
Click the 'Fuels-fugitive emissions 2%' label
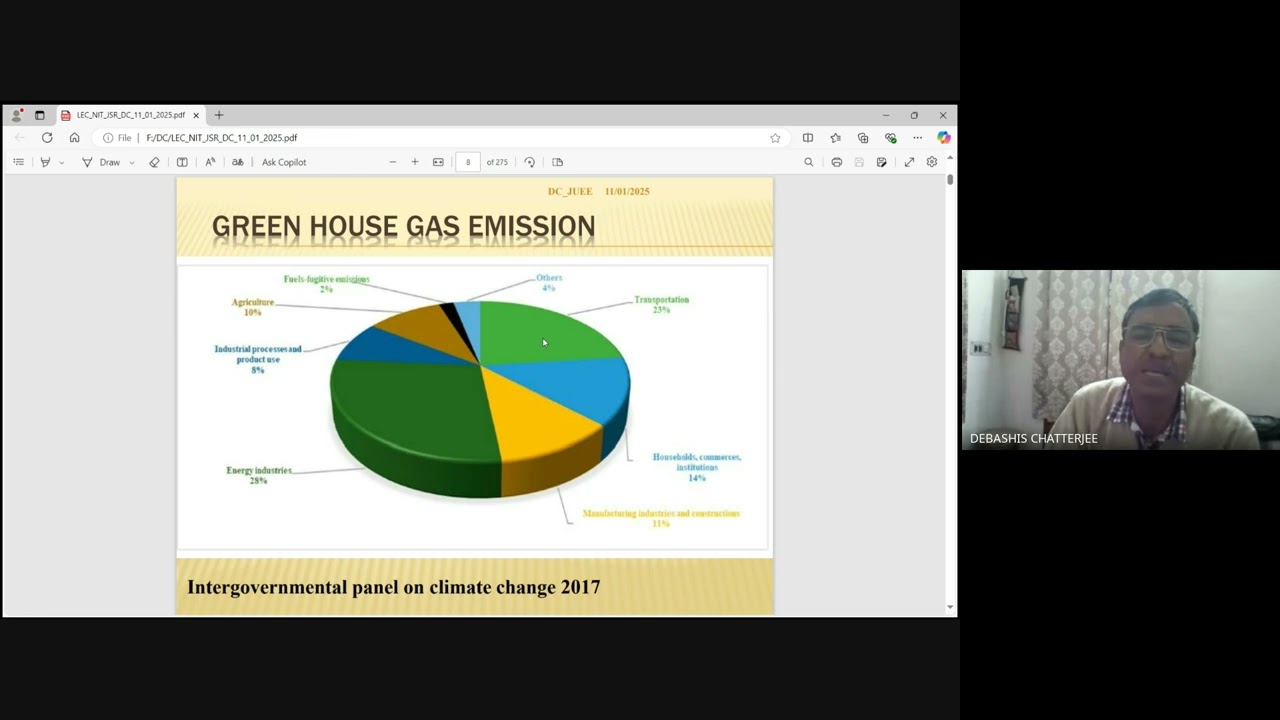[326, 284]
